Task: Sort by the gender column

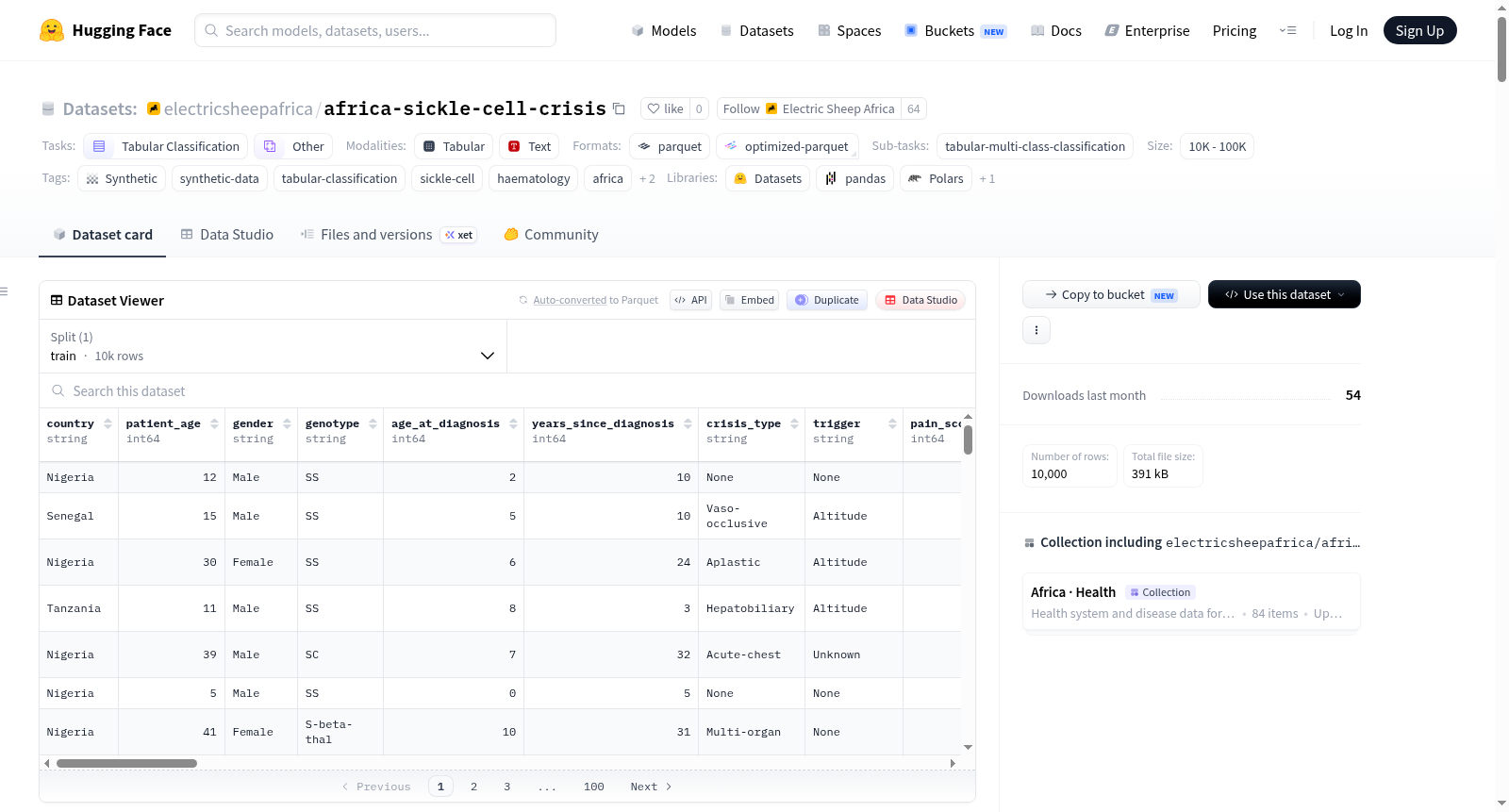Action: click(x=288, y=424)
